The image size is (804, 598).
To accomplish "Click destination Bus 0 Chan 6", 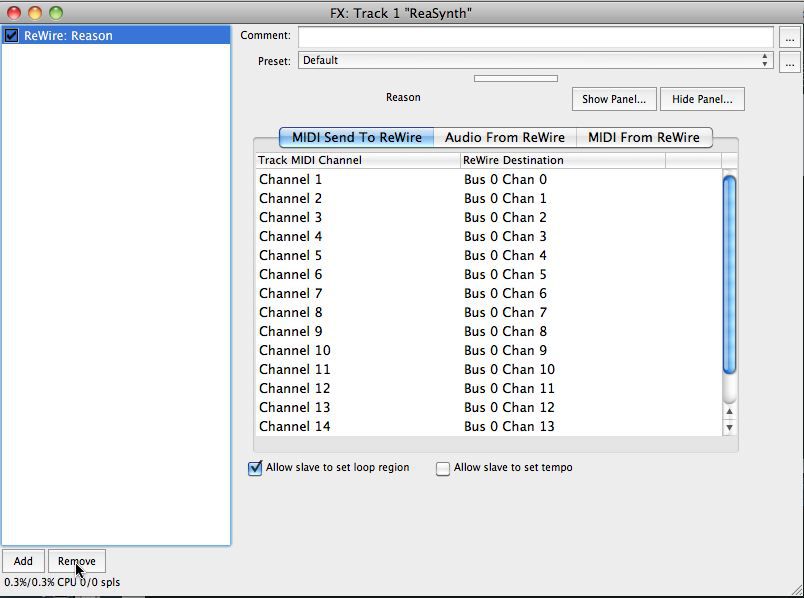I will 506,293.
